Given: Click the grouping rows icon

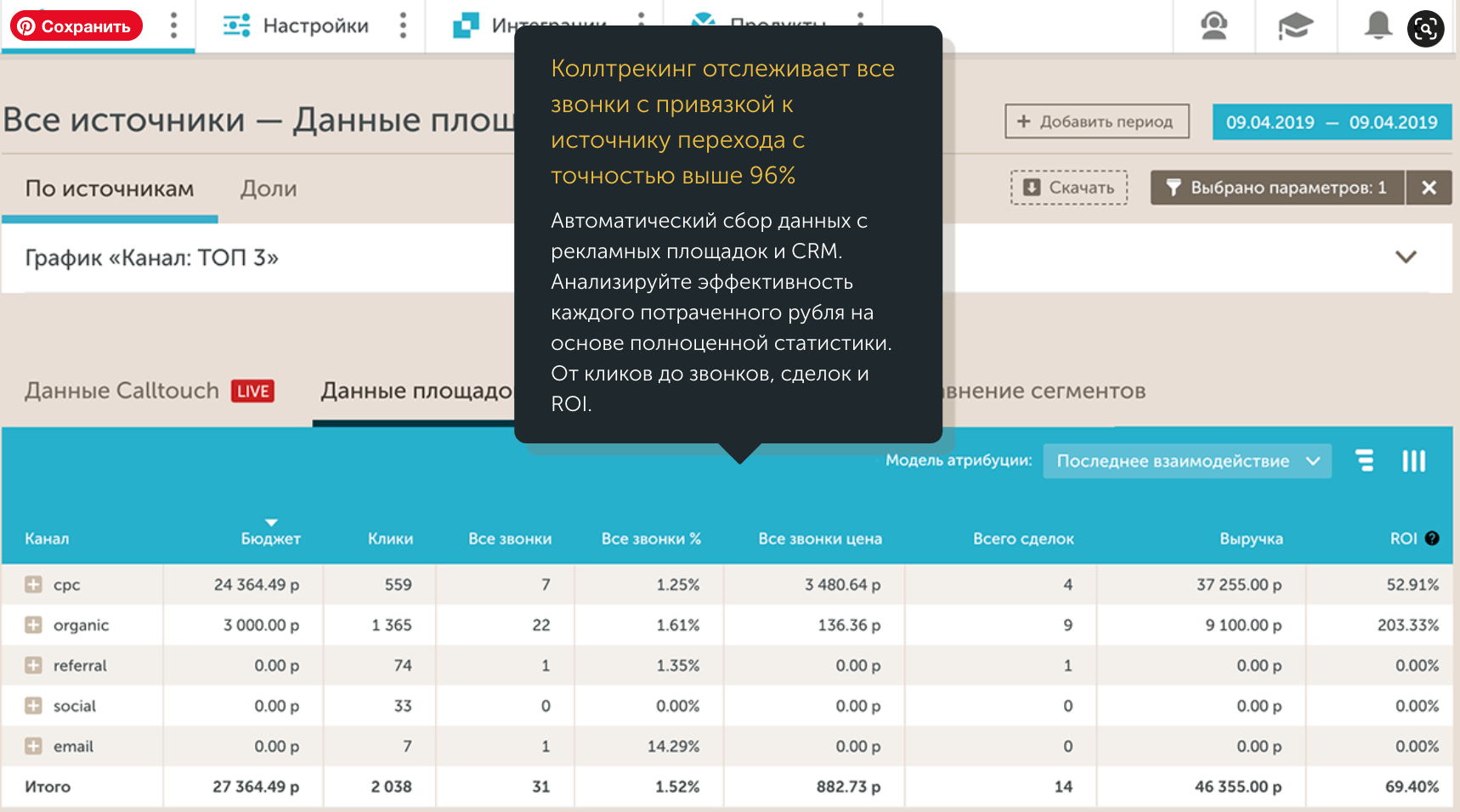Looking at the screenshot, I should (x=1365, y=460).
